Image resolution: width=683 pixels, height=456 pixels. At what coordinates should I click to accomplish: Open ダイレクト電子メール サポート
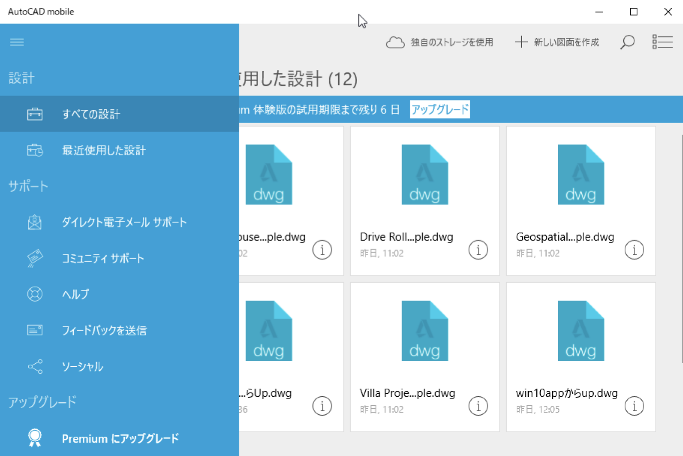pyautogui.click(x=119, y=222)
